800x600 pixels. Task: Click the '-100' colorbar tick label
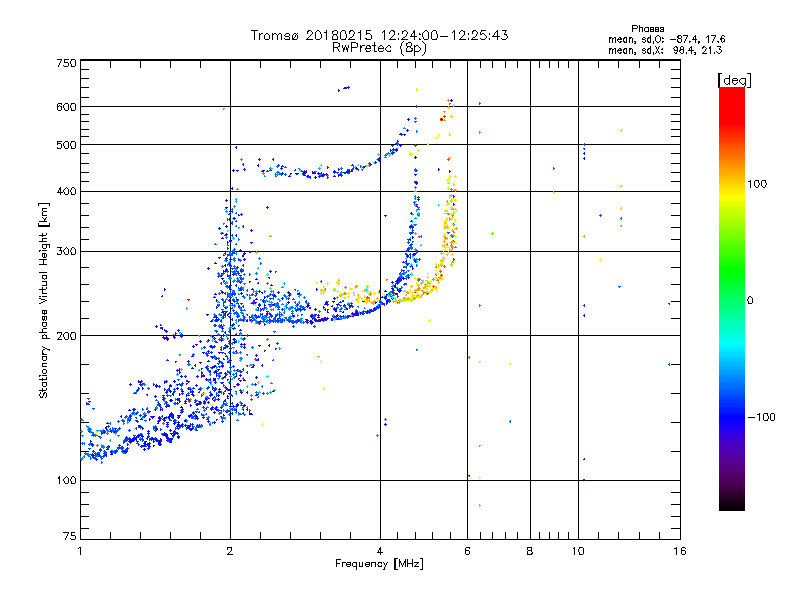762,417
